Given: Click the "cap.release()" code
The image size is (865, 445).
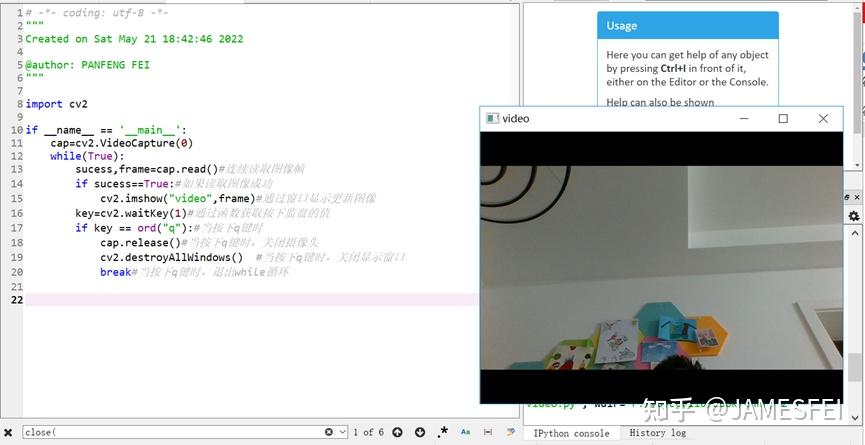Looking at the screenshot, I should coord(141,243).
